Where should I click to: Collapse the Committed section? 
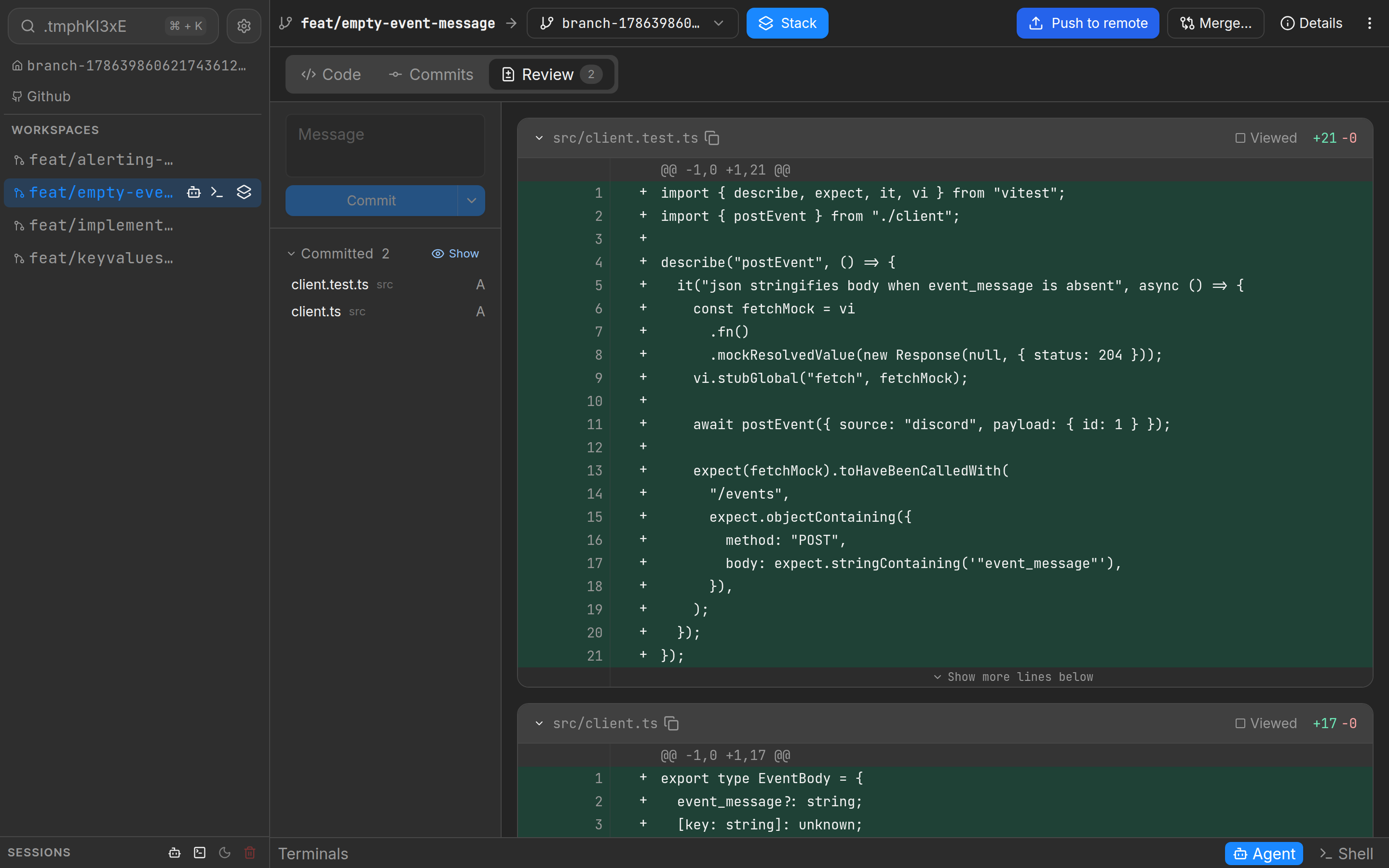291,254
